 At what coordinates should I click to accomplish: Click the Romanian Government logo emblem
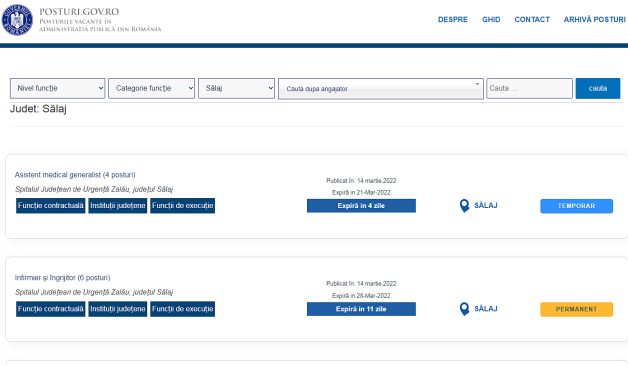click(x=17, y=20)
